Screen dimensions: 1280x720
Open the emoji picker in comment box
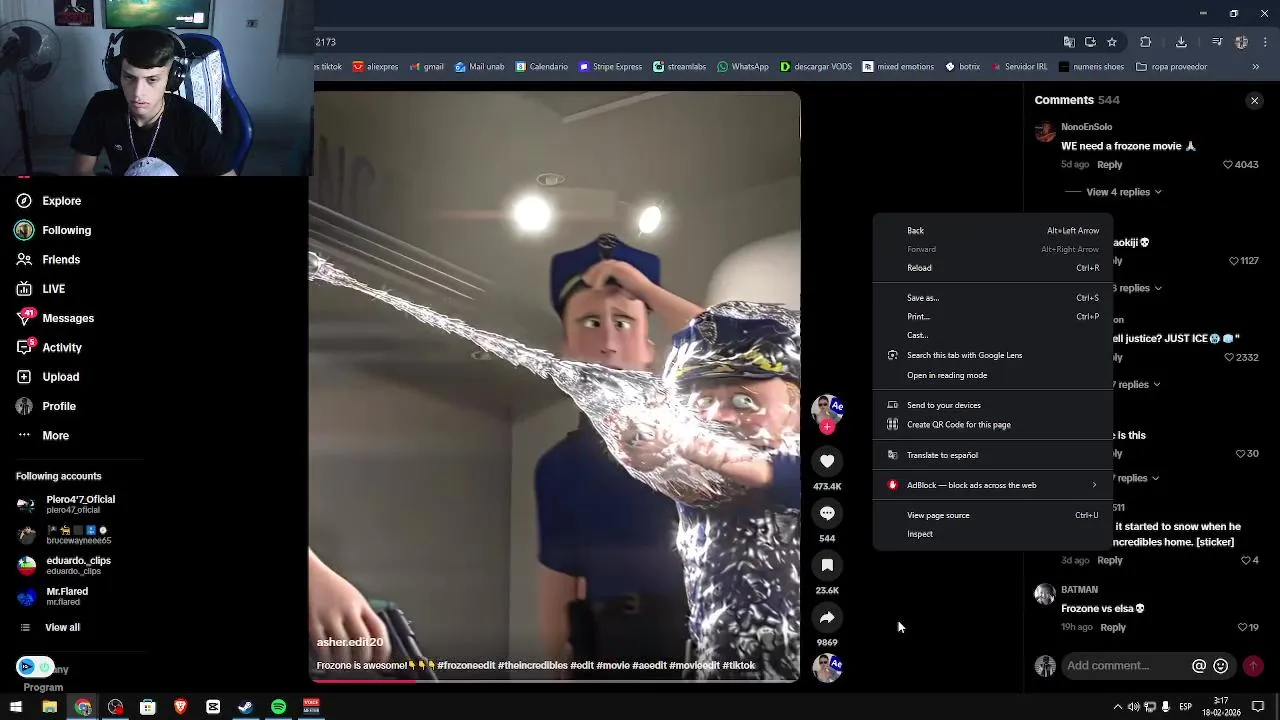[x=1221, y=666]
